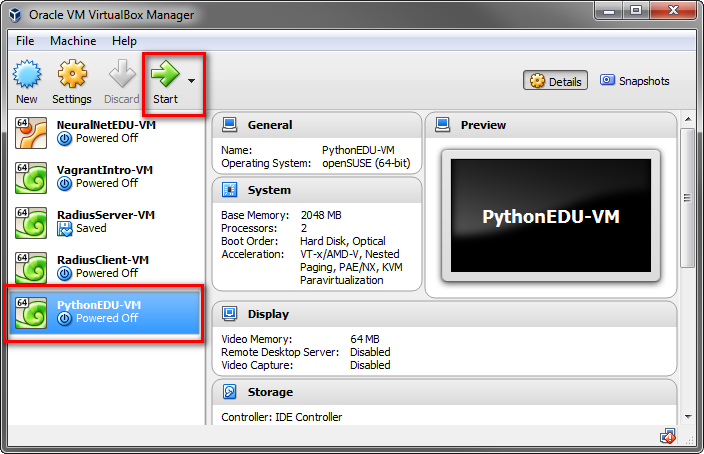704x454 pixels.
Task: Open the Machine menu
Action: pos(73,41)
